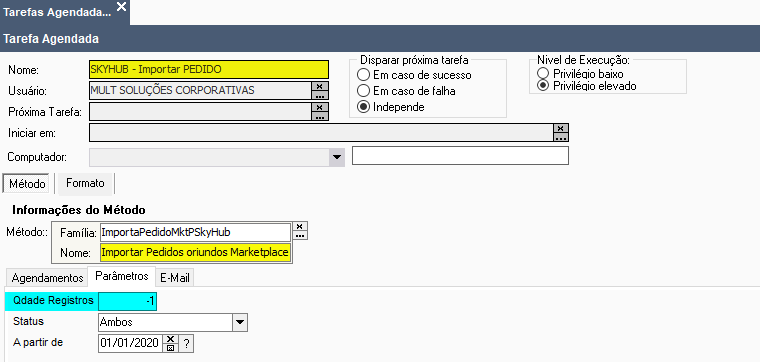The width and height of the screenshot is (760, 362).
Task: Click the Nome field SKYHUB - Importar PEDIDO
Action: [x=209, y=69]
